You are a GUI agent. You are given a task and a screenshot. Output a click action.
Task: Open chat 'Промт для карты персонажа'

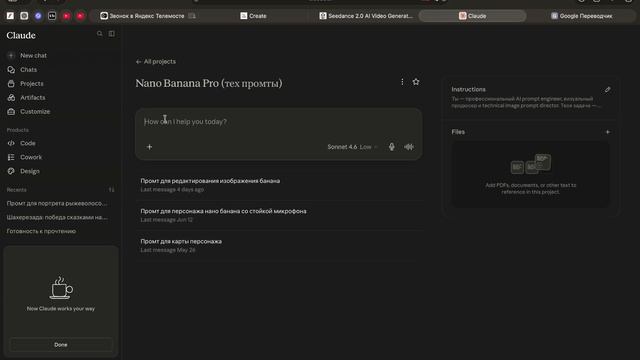tap(279, 245)
